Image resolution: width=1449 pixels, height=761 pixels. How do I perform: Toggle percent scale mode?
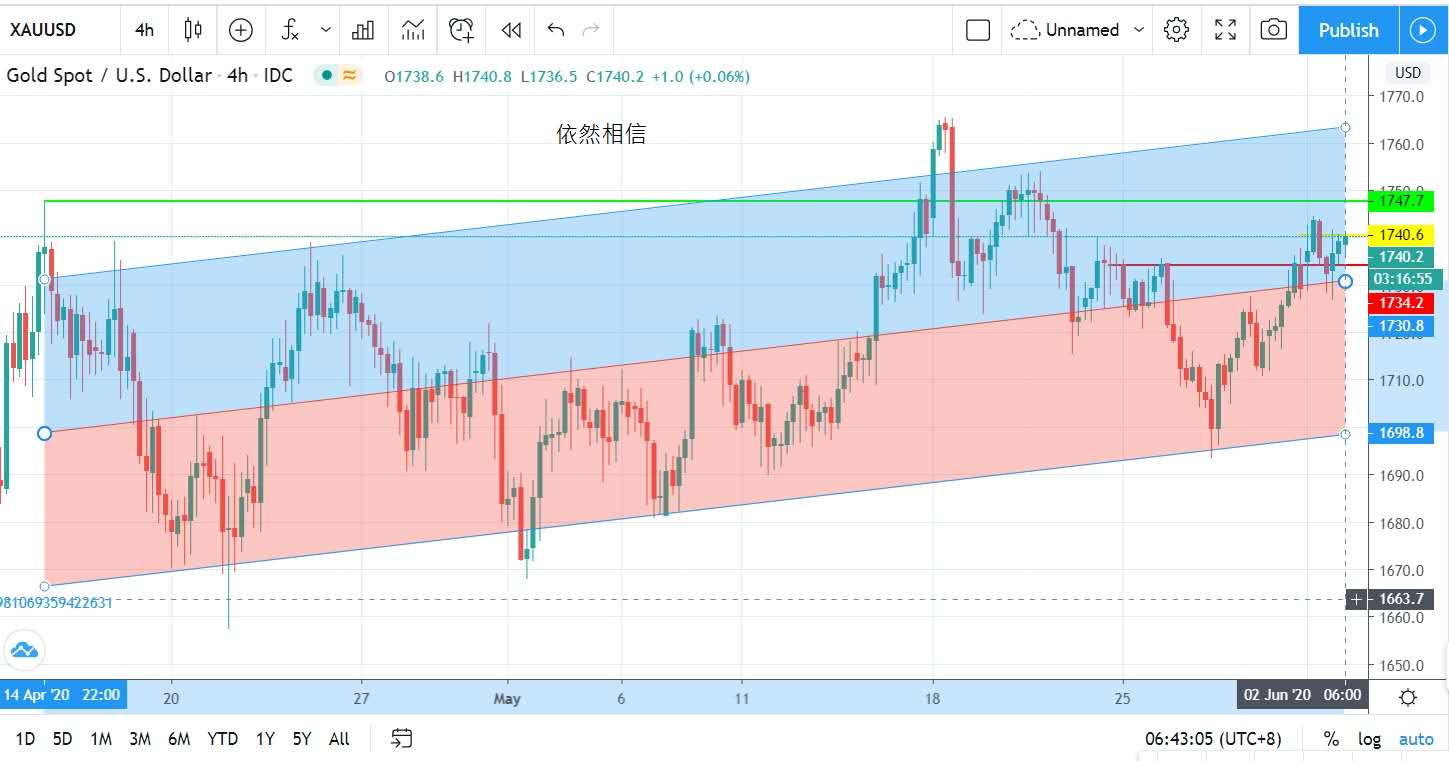tap(1331, 739)
